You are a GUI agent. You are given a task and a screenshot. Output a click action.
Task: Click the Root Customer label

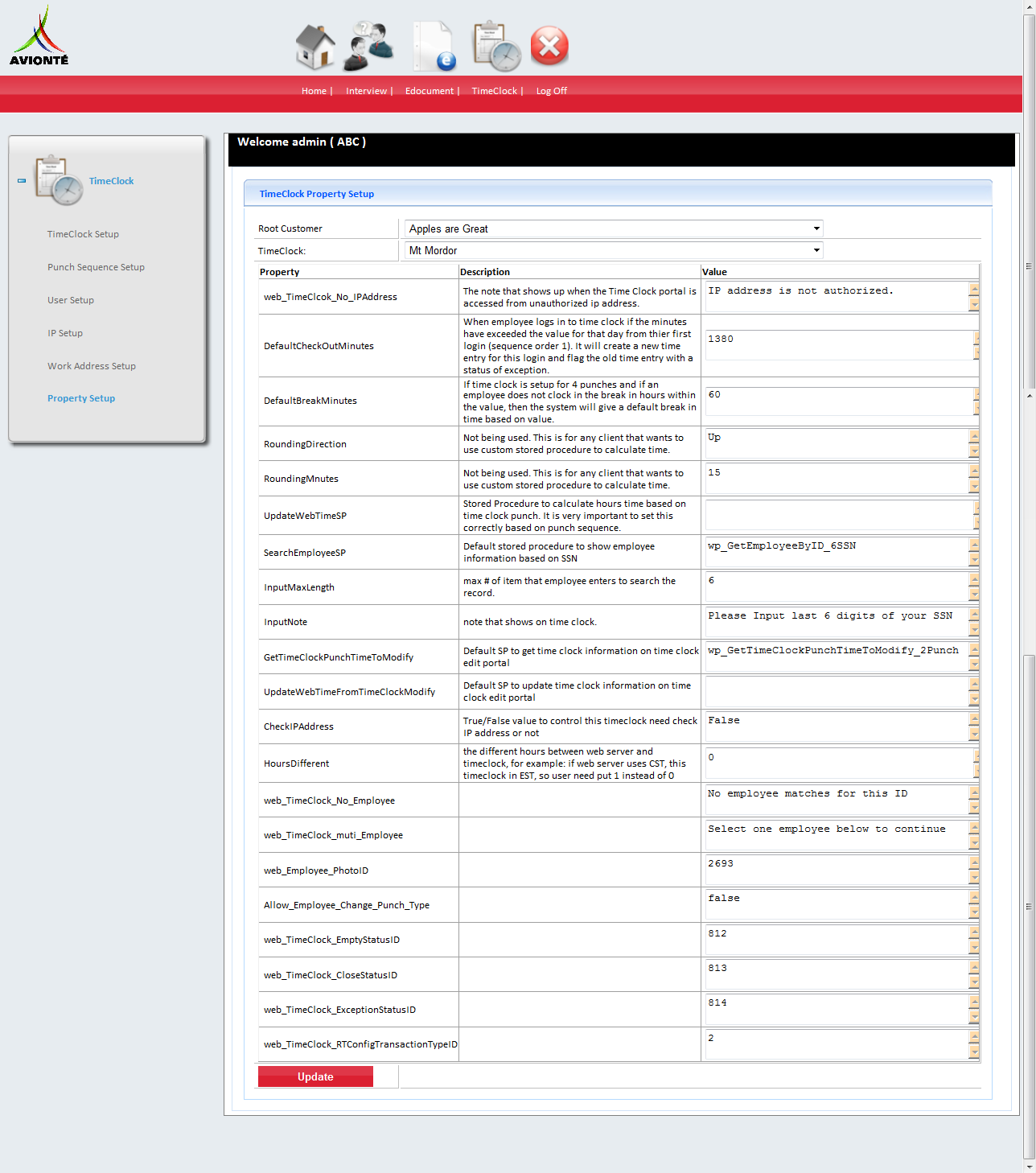pyautogui.click(x=290, y=228)
